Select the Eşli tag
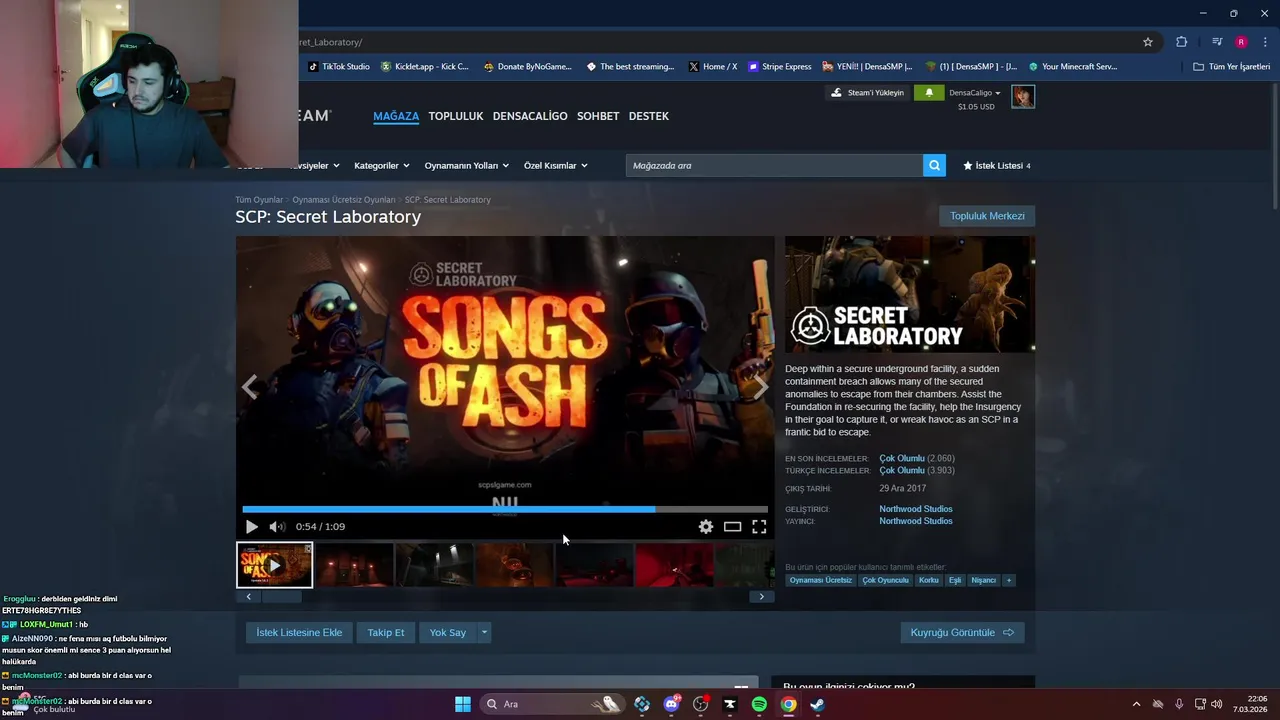This screenshot has height=720, width=1280. pyautogui.click(x=955, y=580)
